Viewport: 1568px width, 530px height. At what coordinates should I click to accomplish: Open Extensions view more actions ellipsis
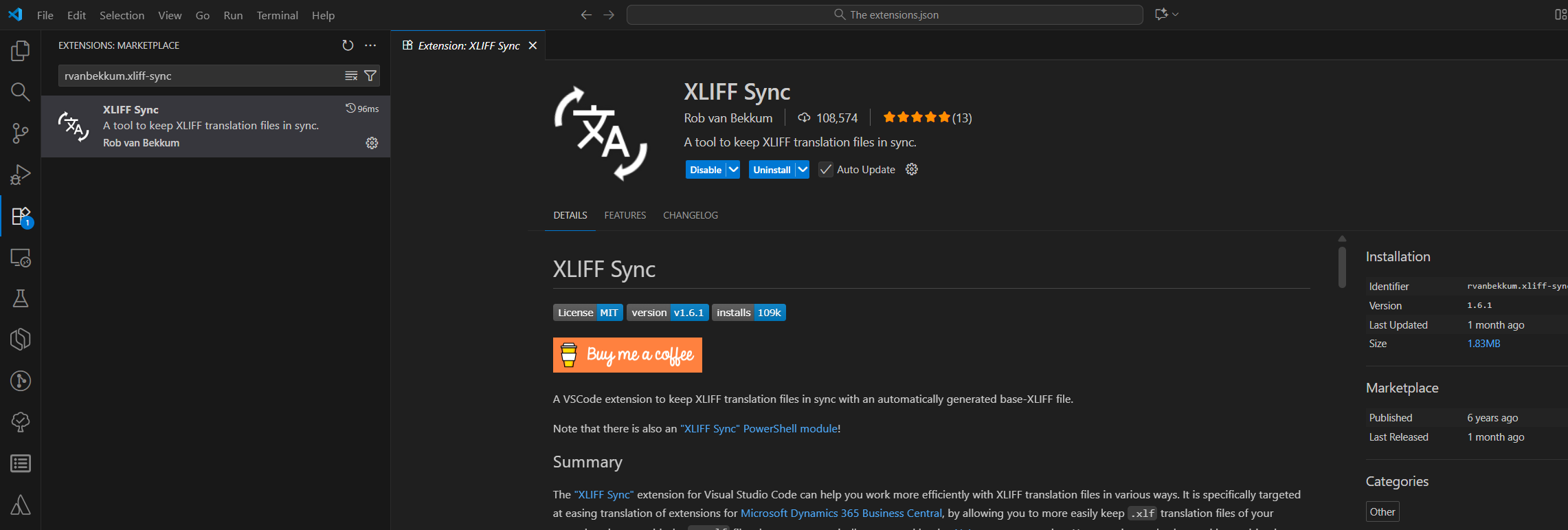[x=370, y=45]
